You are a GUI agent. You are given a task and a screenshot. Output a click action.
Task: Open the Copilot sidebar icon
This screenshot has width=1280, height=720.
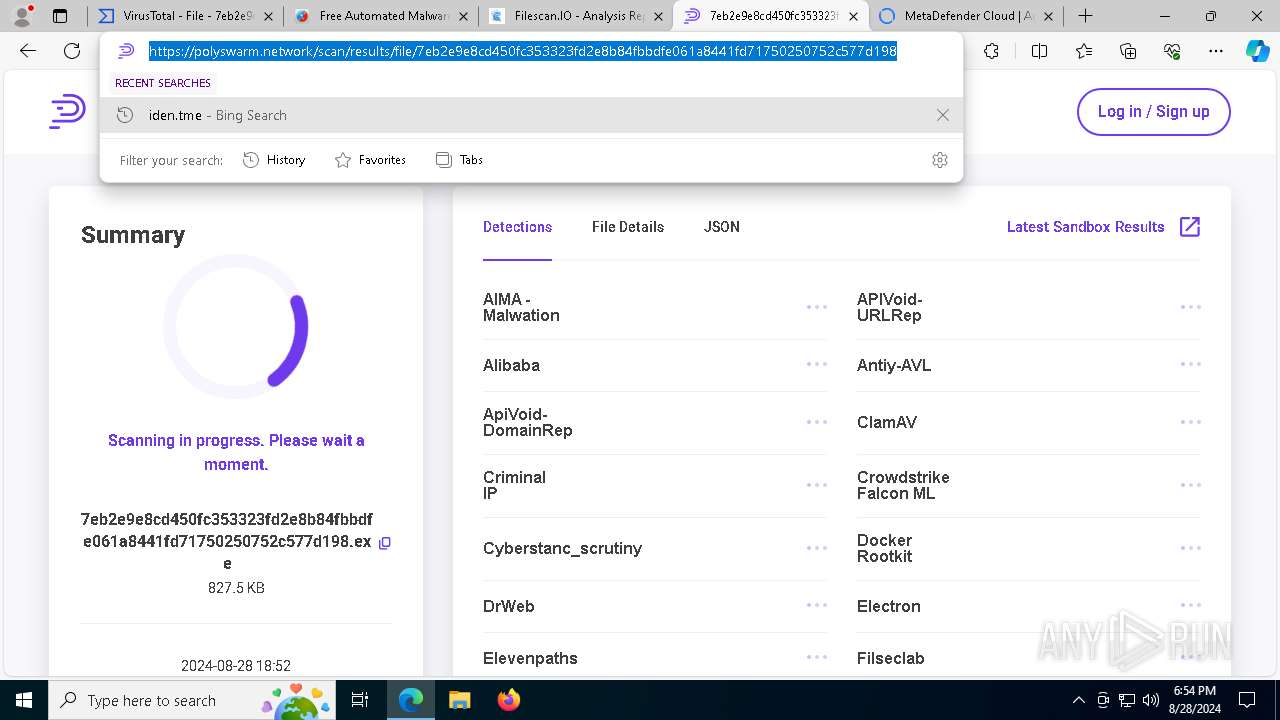click(x=1257, y=52)
